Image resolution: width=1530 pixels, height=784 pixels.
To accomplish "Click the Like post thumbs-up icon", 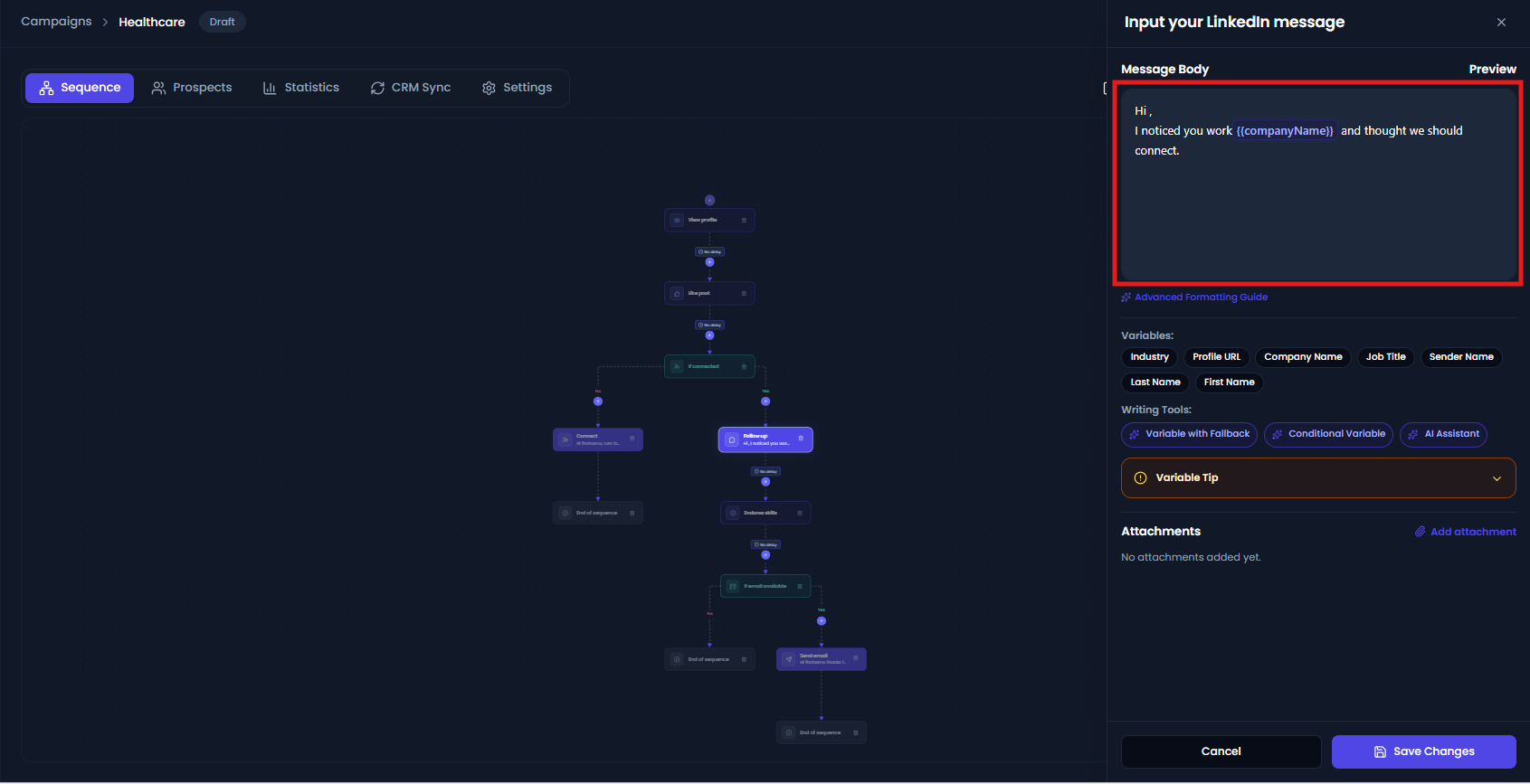I will pyautogui.click(x=677, y=293).
